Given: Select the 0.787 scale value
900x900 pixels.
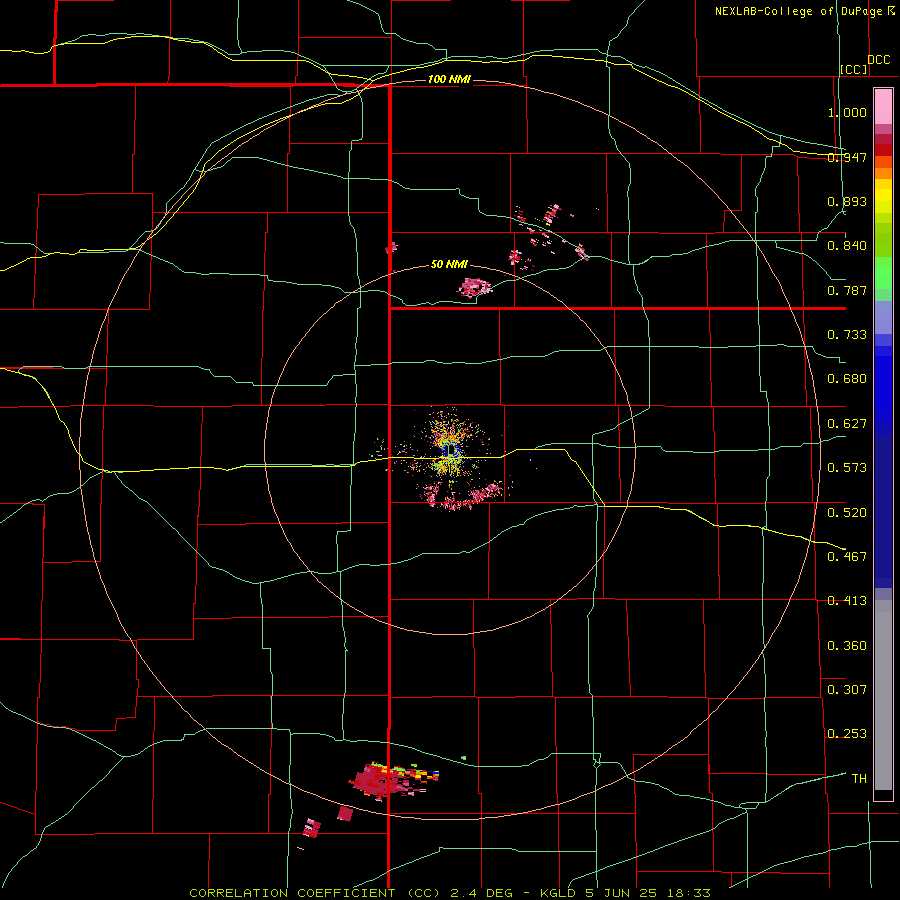Looking at the screenshot, I should tap(847, 290).
